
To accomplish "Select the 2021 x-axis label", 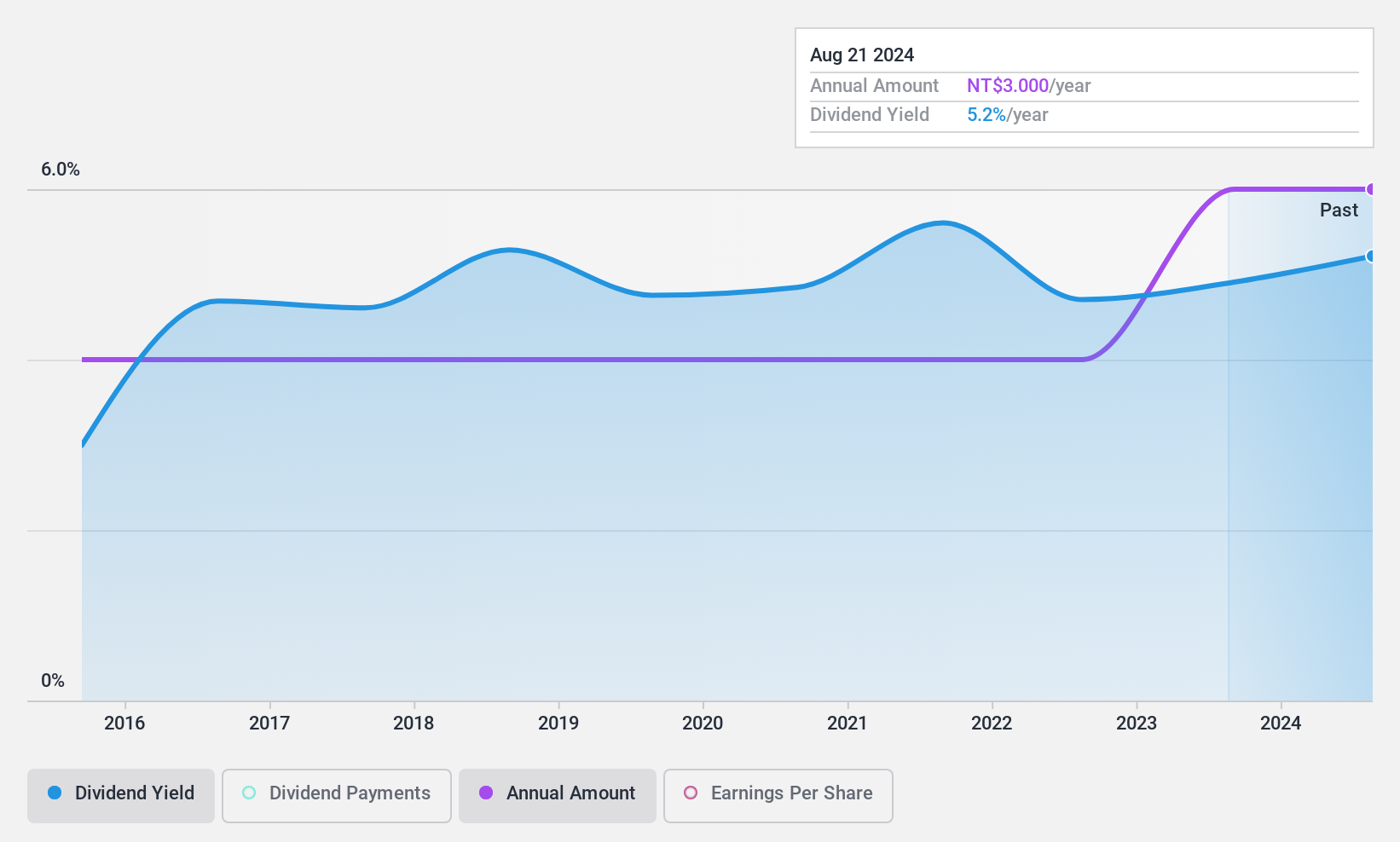I will (x=848, y=723).
